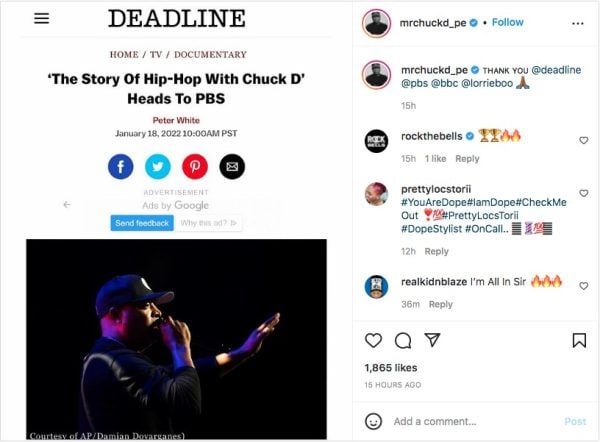Send feedback on Google ad
The height and width of the screenshot is (442, 600).
[142, 223]
